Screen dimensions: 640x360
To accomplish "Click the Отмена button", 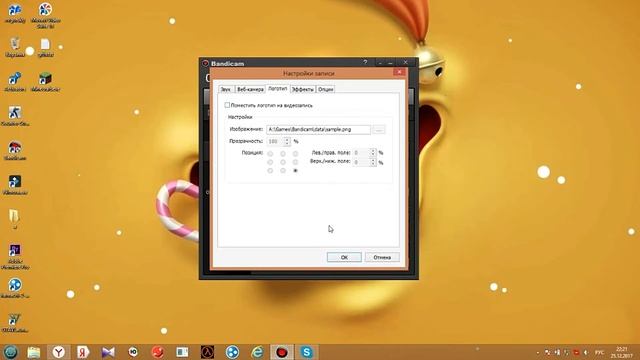I will click(x=382, y=257).
